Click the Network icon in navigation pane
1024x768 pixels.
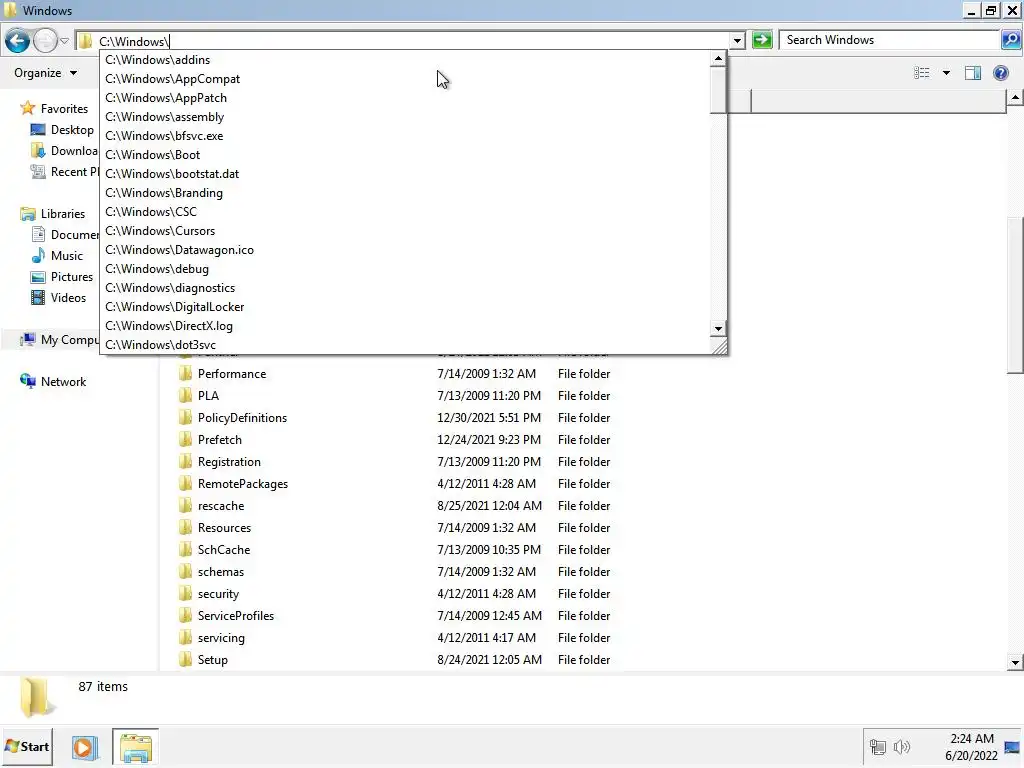tap(27, 381)
